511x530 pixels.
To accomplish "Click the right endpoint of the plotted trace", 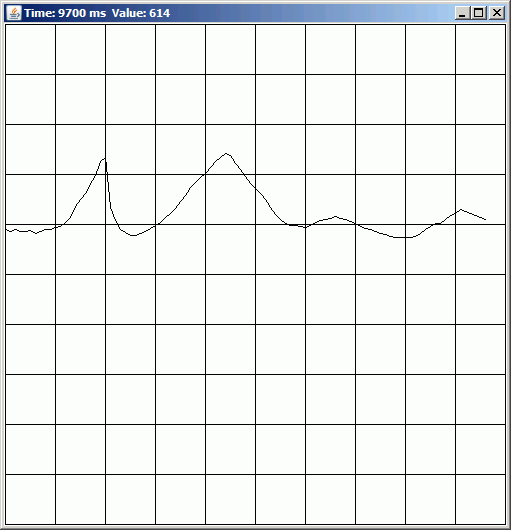I will 486,219.
